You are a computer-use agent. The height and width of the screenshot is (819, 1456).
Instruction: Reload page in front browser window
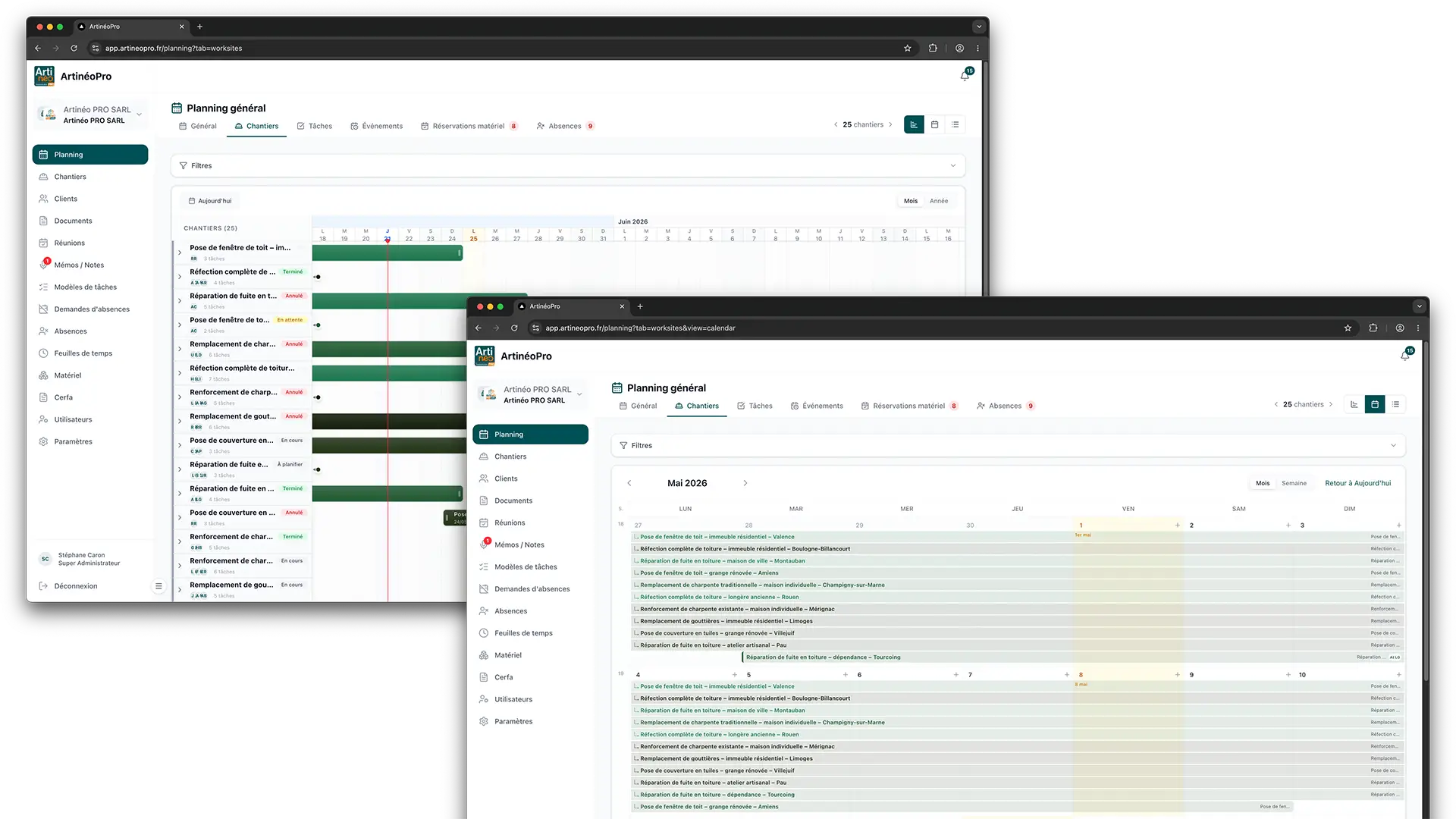coord(514,328)
